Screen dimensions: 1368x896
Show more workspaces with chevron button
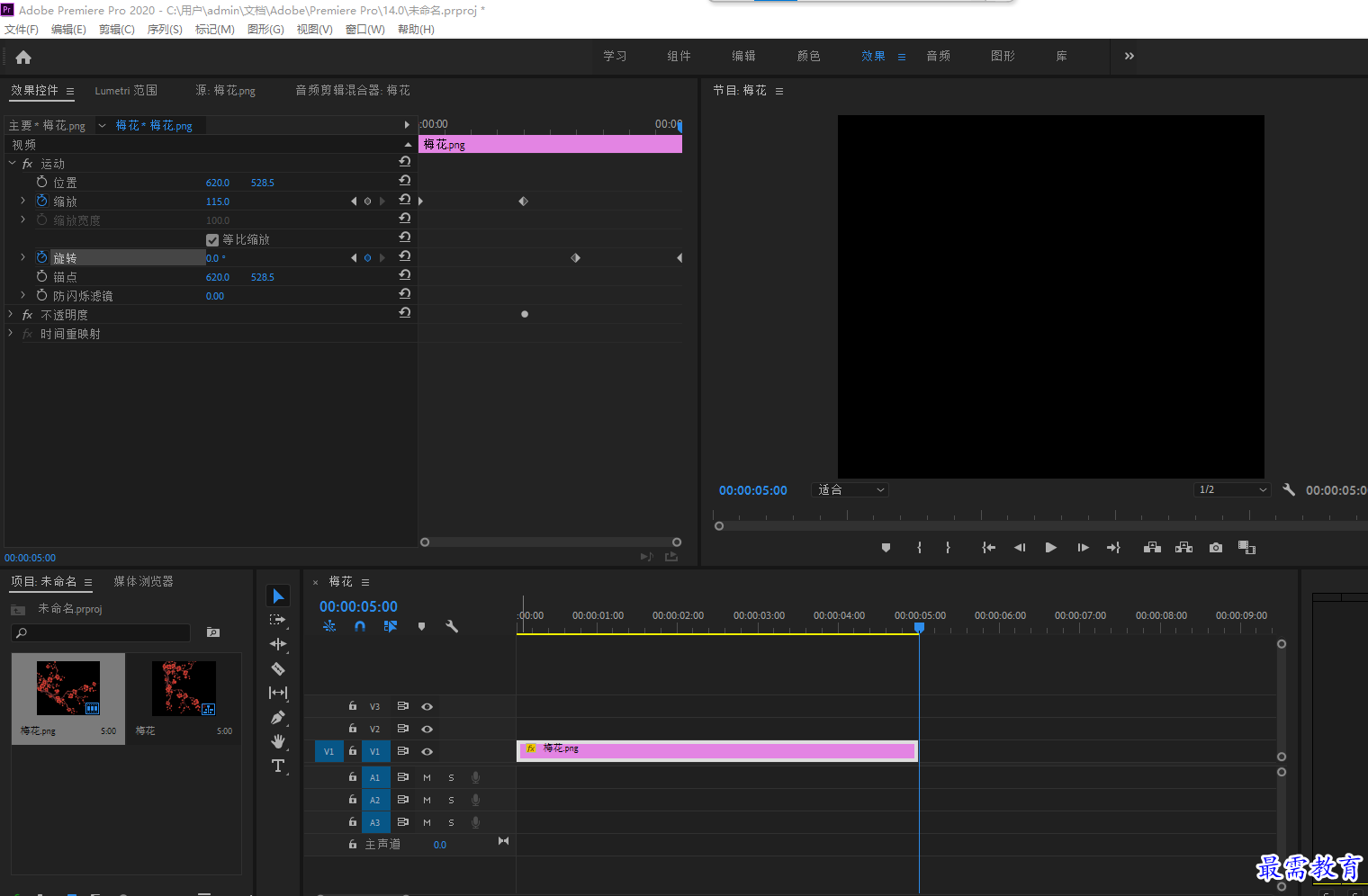point(1129,56)
